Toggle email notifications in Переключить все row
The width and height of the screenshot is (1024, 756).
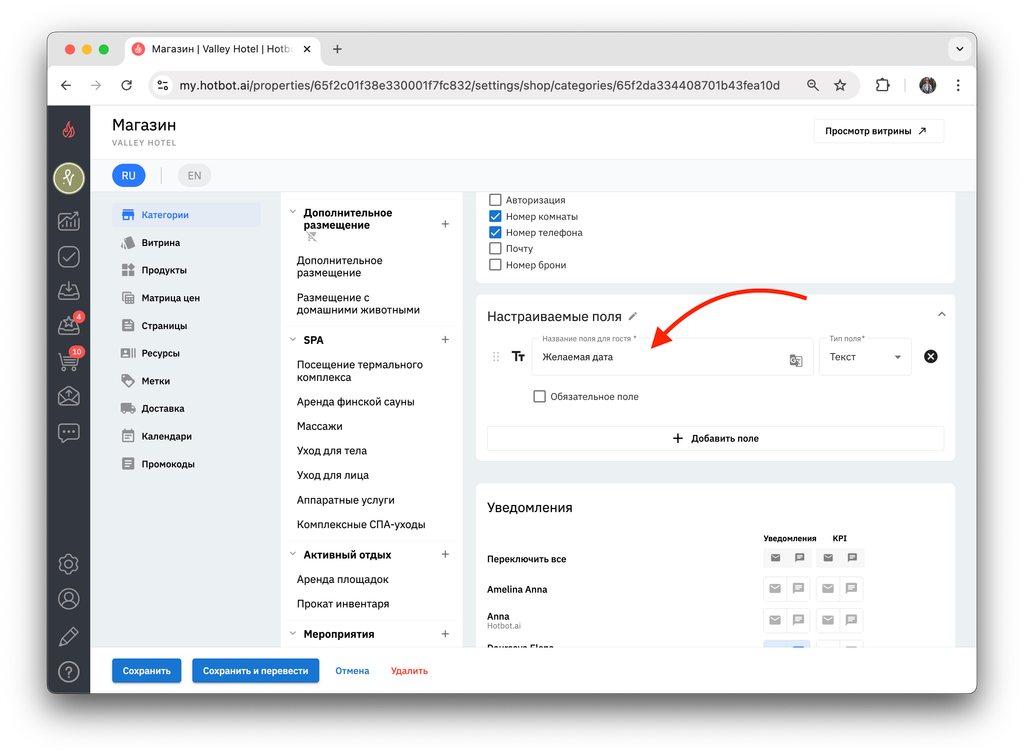[x=775, y=558]
